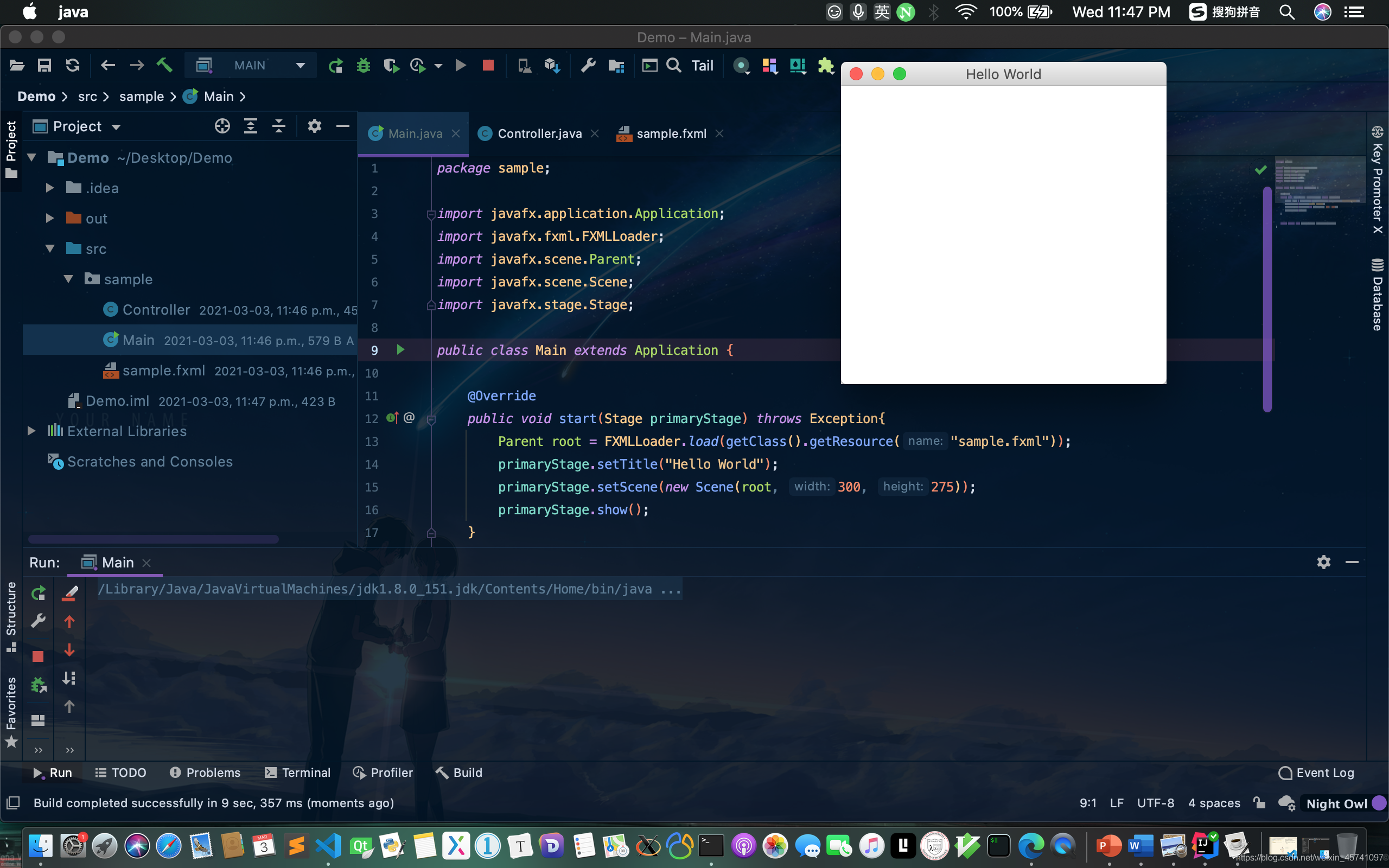Click the purple editor scrollbar
This screenshot has height=868, width=1389.
1267,298
